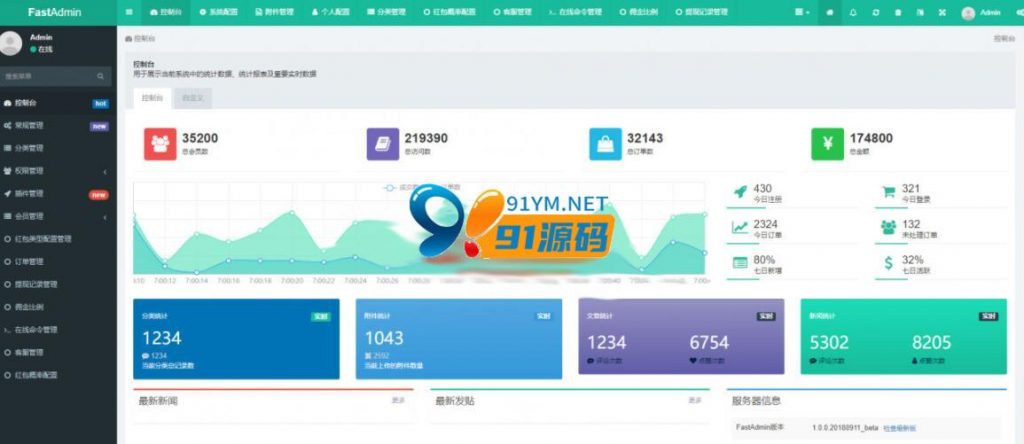Select the 控制台 panel tab

pos(152,98)
